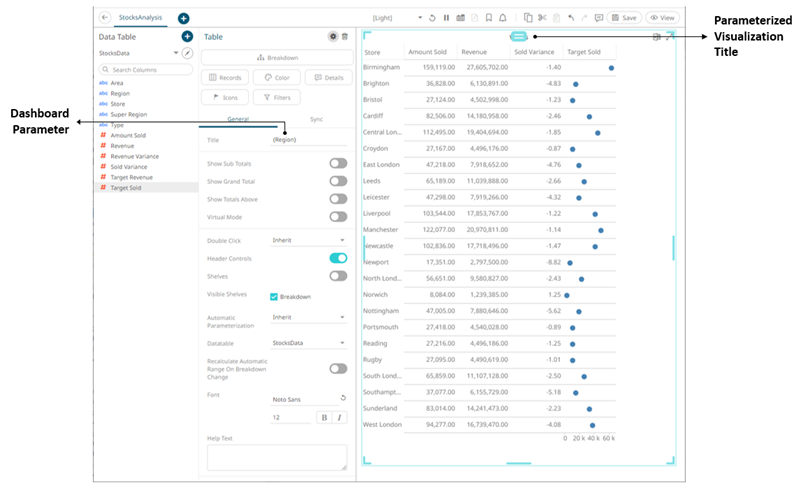The image size is (794, 483).
Task: Uncheck the Breakdown visible shelves checkbox
Action: pyautogui.click(x=274, y=296)
